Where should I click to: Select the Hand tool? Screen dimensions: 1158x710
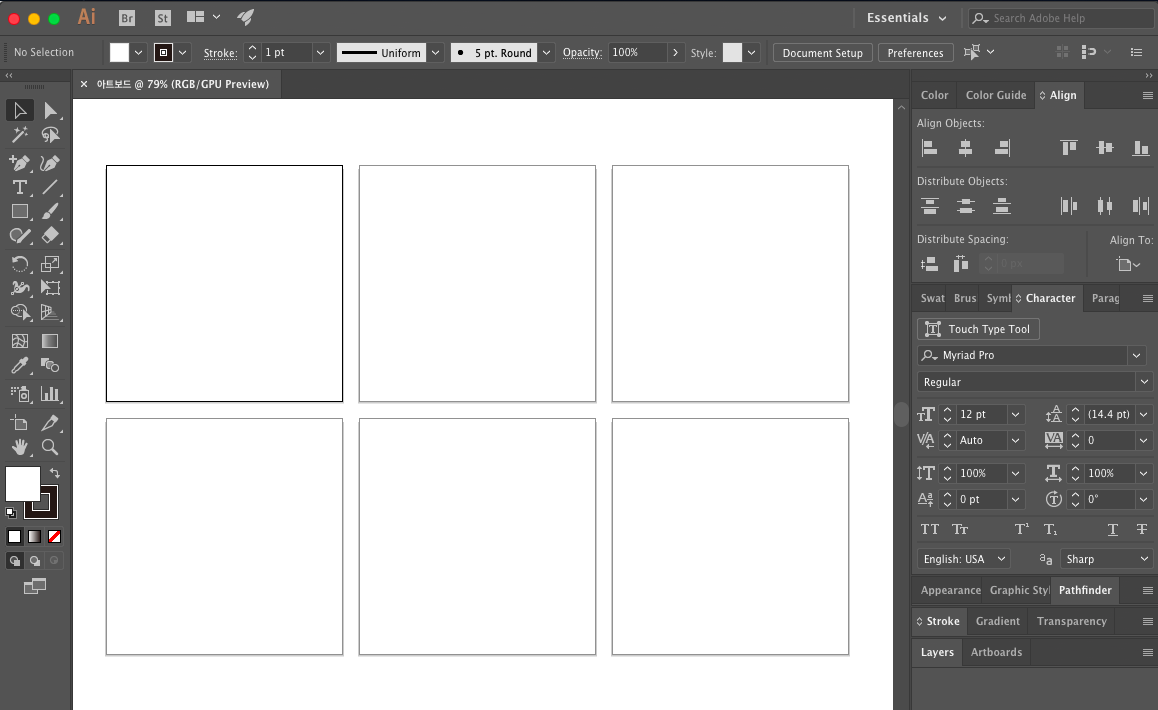click(x=20, y=447)
